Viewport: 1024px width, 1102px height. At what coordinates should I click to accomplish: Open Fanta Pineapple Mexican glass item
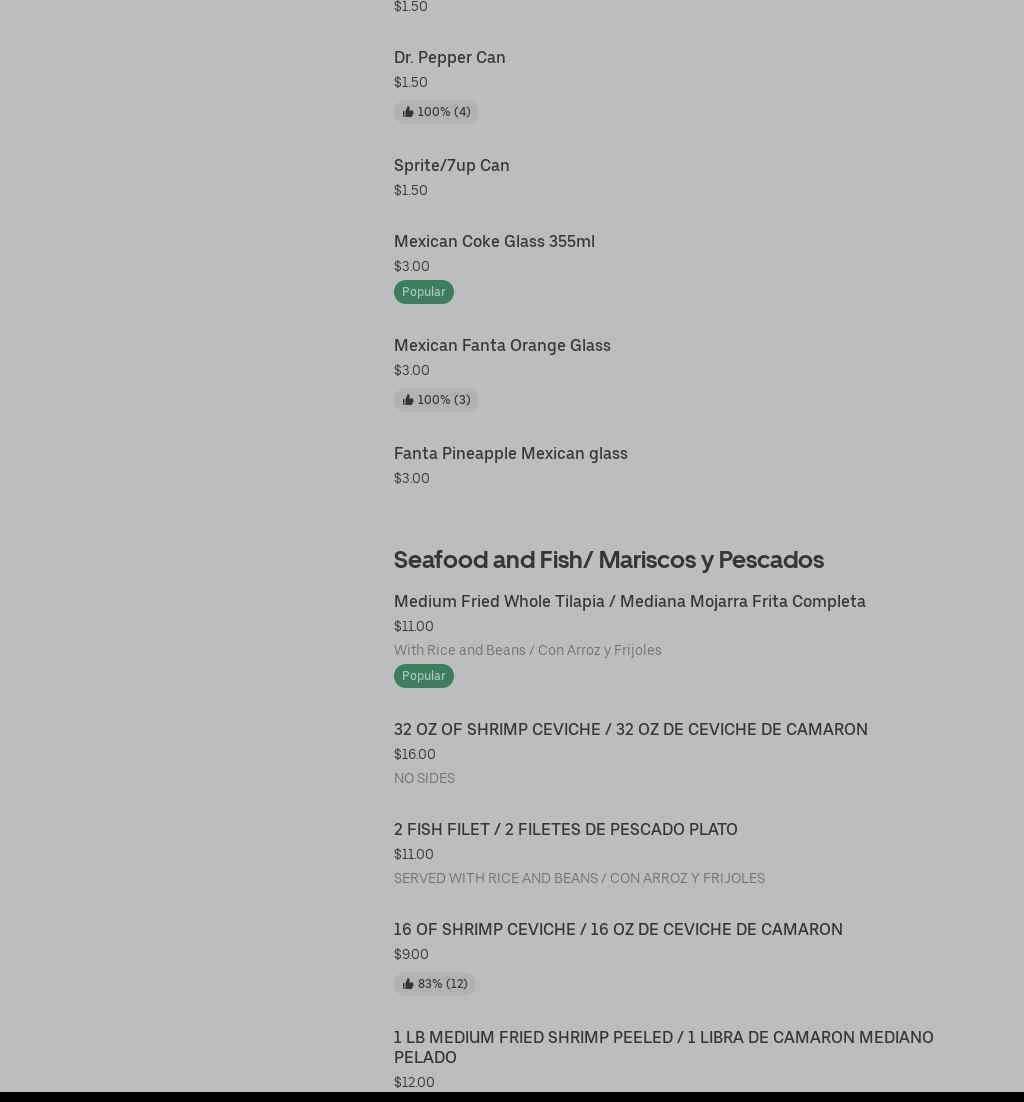click(510, 453)
